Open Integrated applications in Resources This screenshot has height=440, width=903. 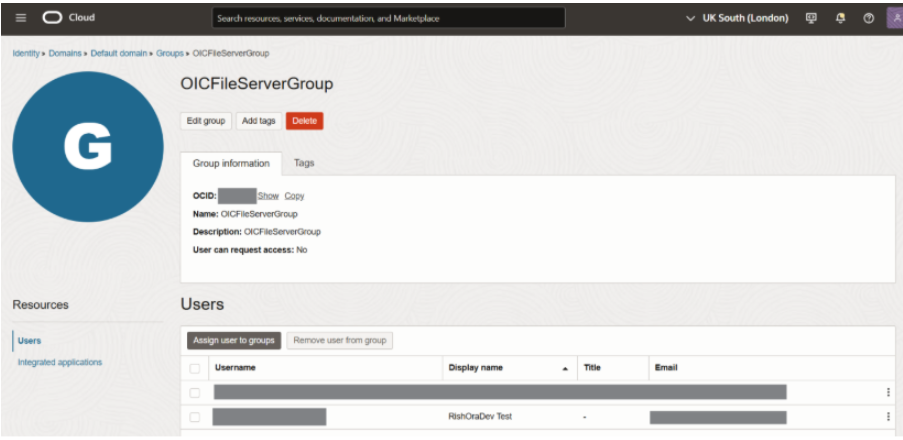tap(60, 362)
